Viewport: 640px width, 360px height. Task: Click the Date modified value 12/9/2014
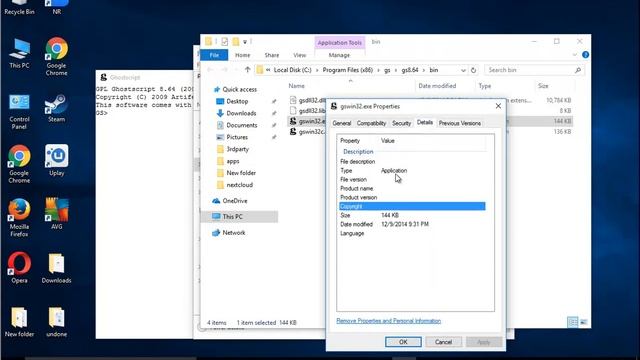[x=404, y=224]
